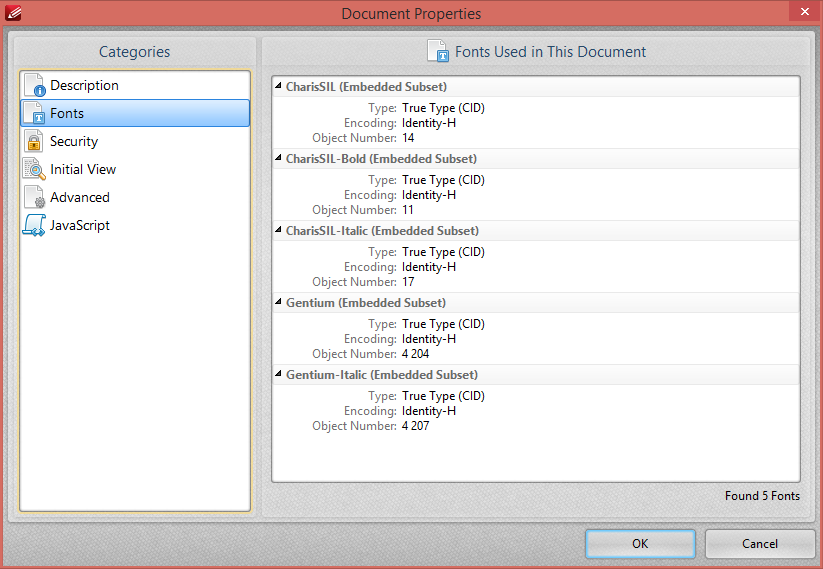Click Identity-H encoding under Gentium-Italic

pyautogui.click(x=429, y=410)
